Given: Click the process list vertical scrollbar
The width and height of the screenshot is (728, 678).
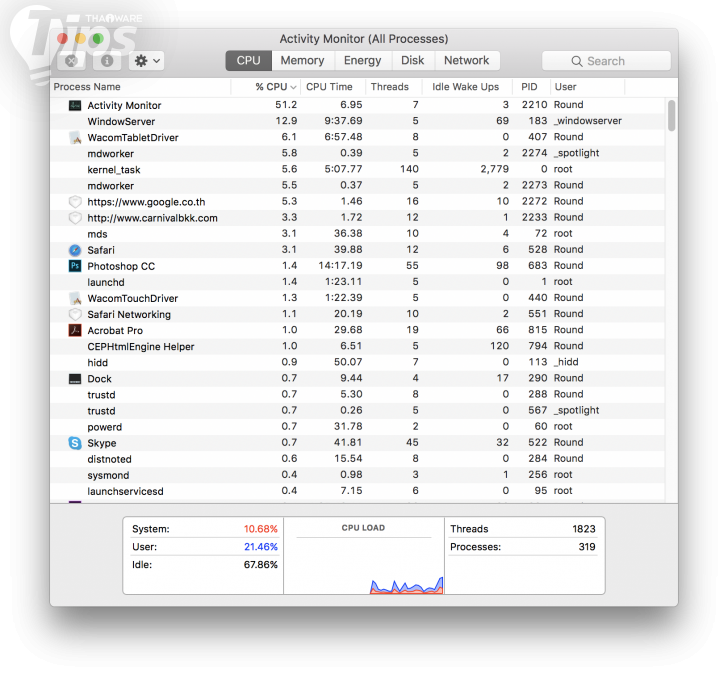Looking at the screenshot, I should (x=671, y=116).
